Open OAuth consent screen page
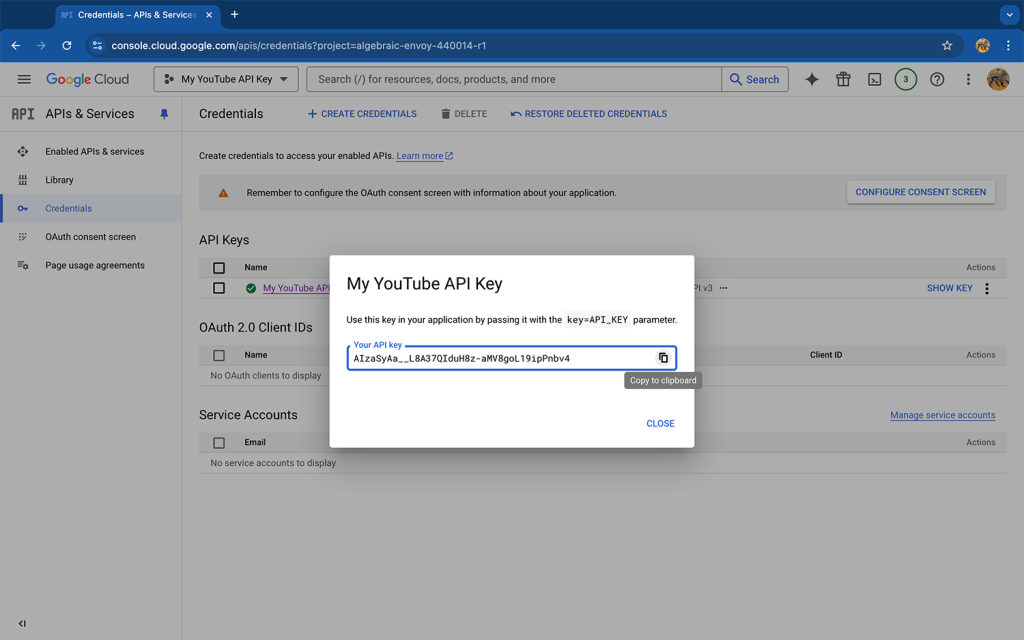The image size is (1024, 640). (x=91, y=237)
